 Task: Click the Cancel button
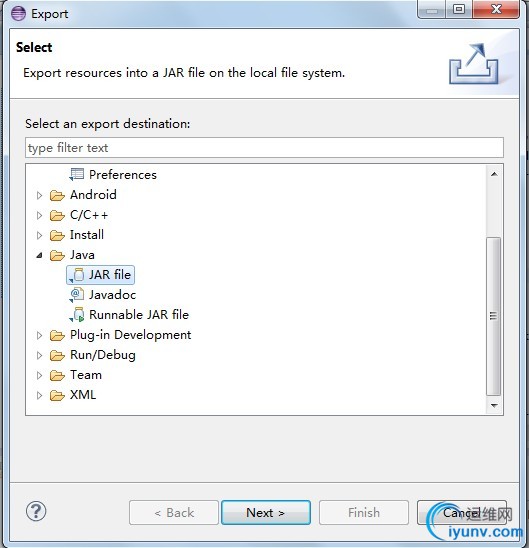coord(462,512)
